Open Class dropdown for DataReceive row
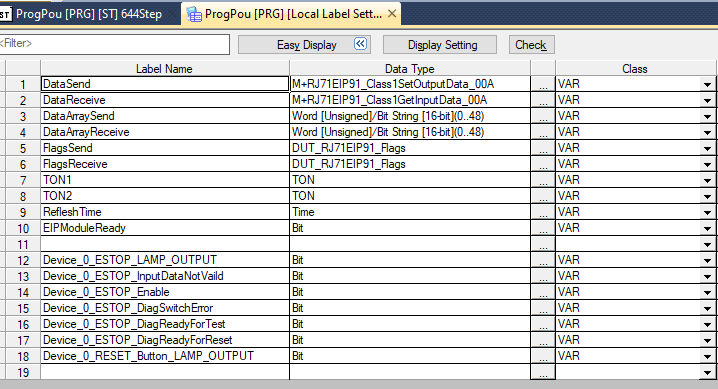Viewport: 718px width, 389px height. [x=707, y=101]
